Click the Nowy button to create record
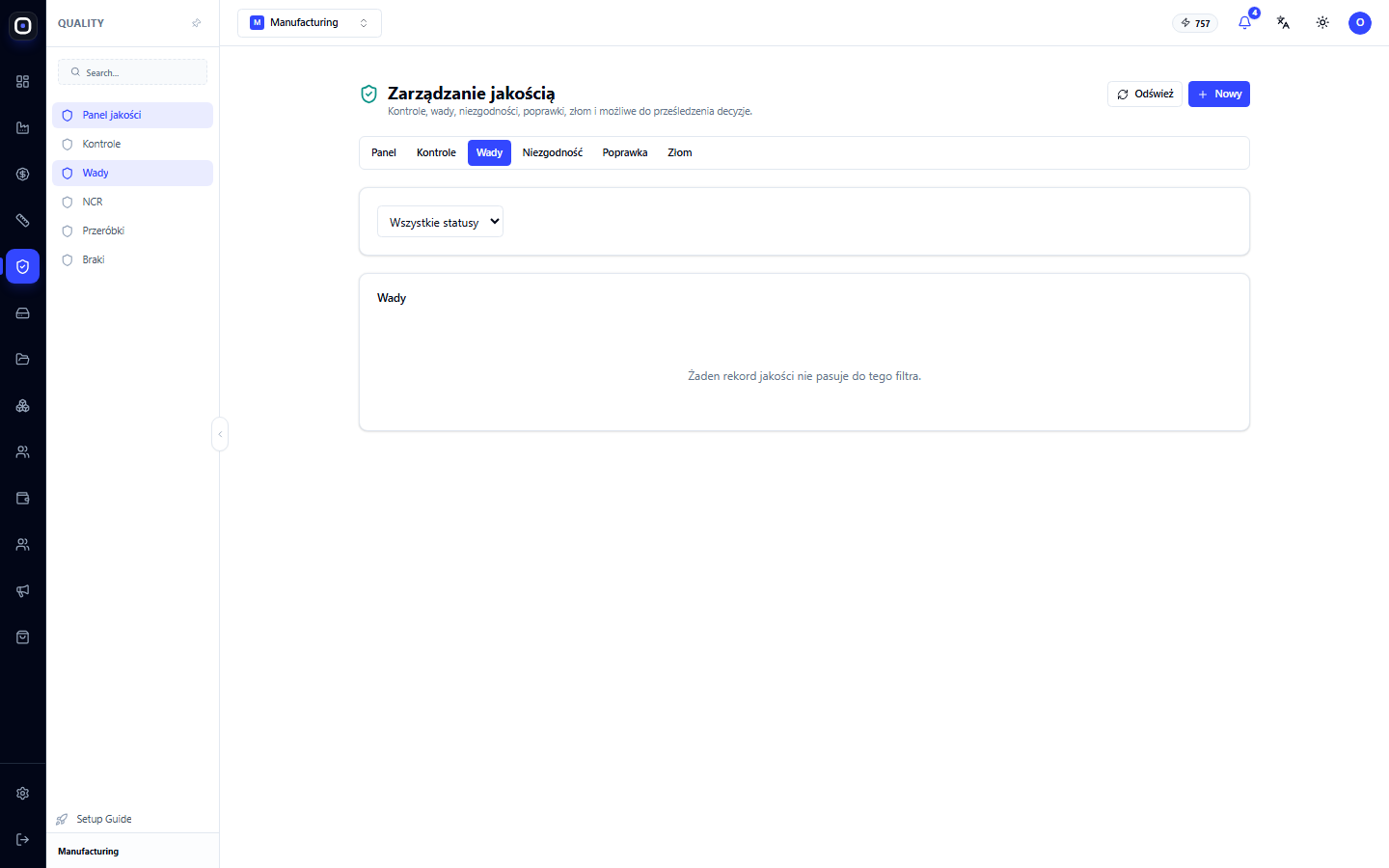Screen dimensions: 1389x868 coord(1219,95)
